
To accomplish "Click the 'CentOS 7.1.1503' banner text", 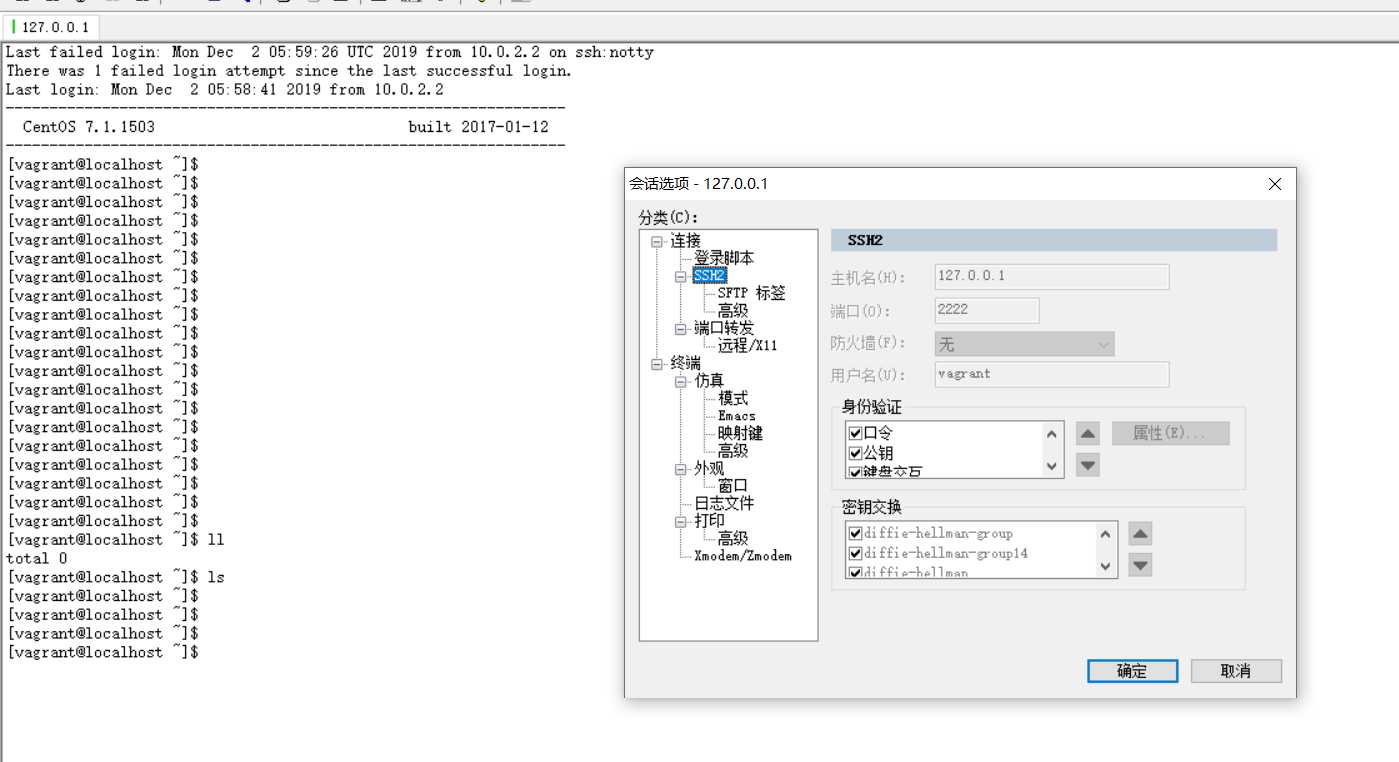I will (89, 127).
